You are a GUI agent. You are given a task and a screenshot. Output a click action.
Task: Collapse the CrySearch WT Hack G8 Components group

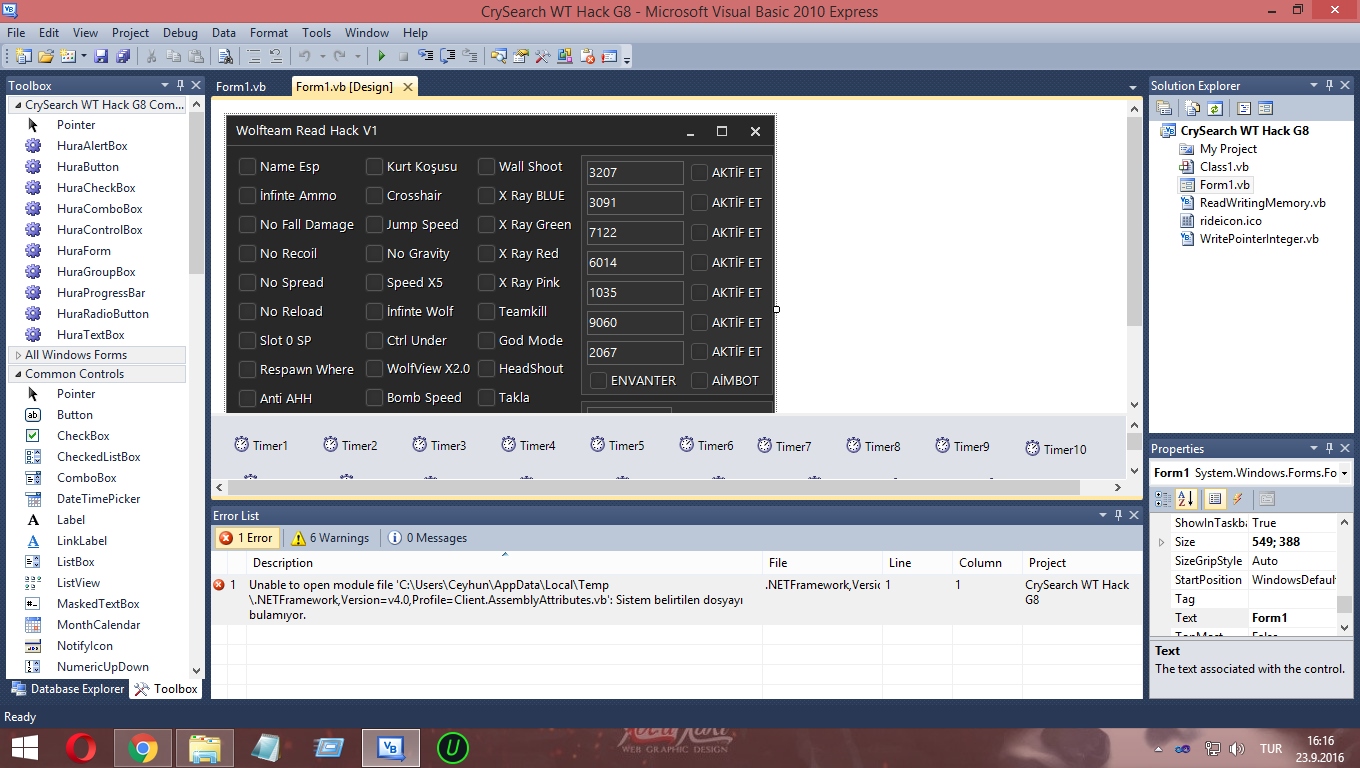(18, 105)
